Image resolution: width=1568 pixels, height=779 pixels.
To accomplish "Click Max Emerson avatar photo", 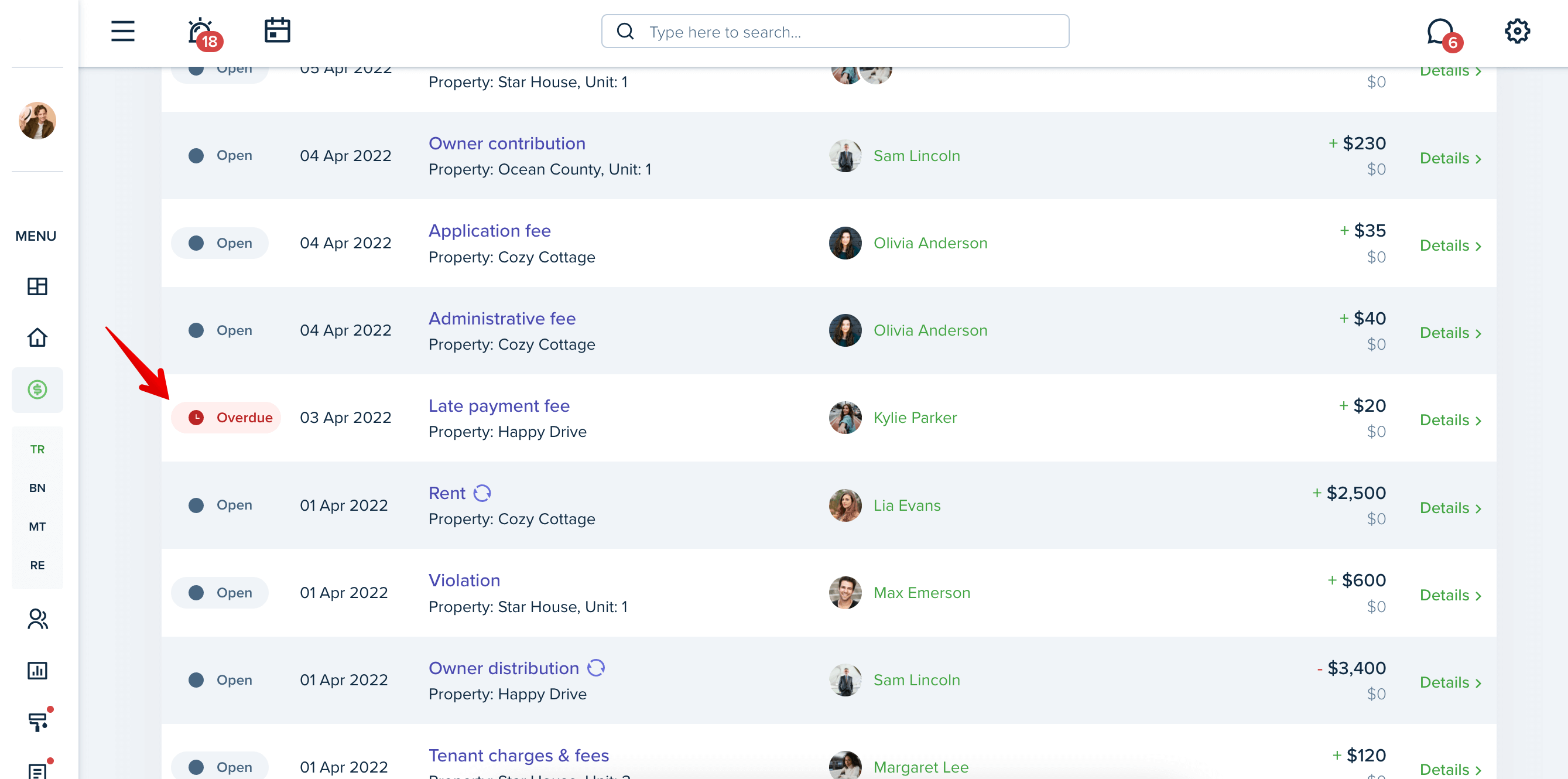I will pos(845,593).
